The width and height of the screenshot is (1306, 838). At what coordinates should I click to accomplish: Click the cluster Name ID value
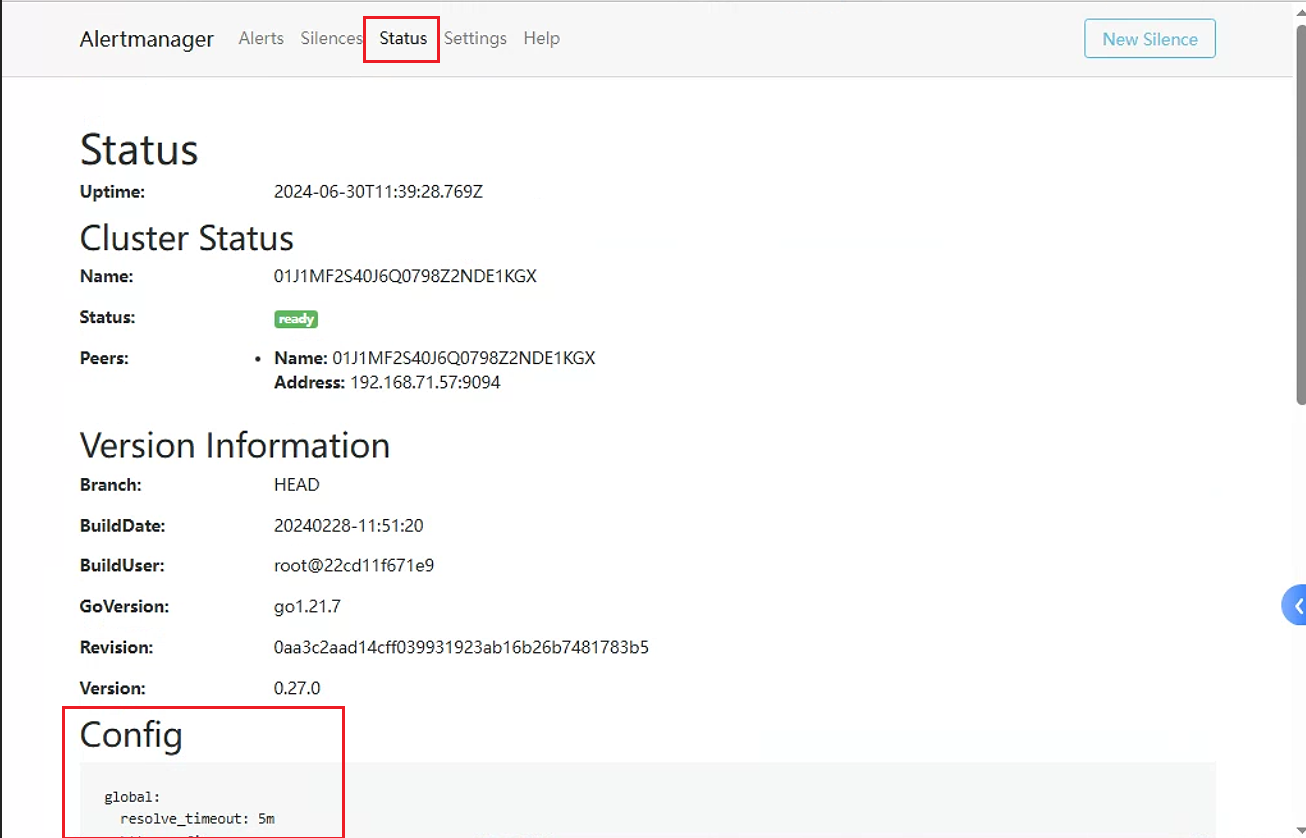pos(405,276)
